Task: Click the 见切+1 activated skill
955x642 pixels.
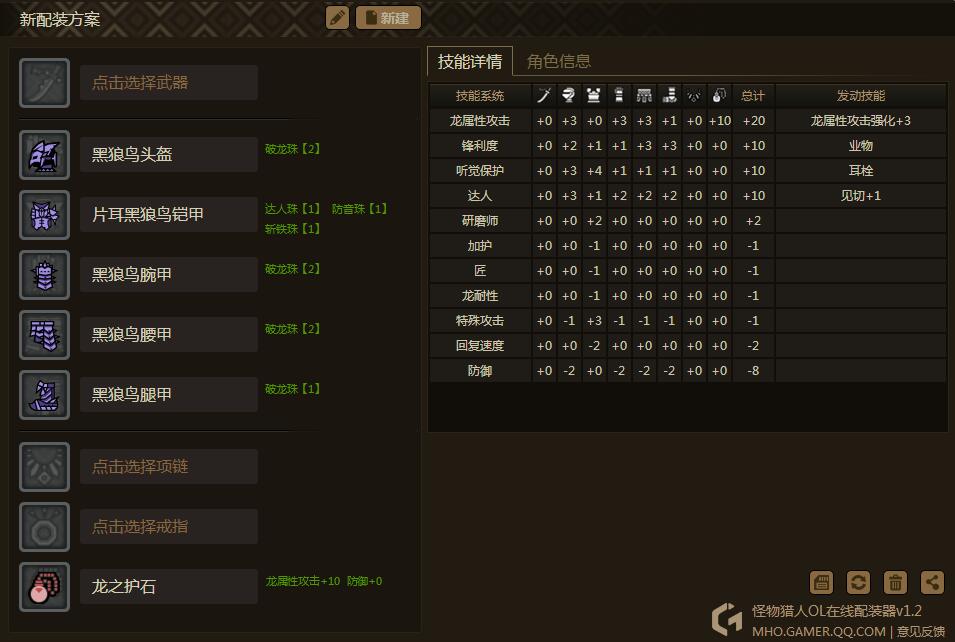Action: (861, 196)
